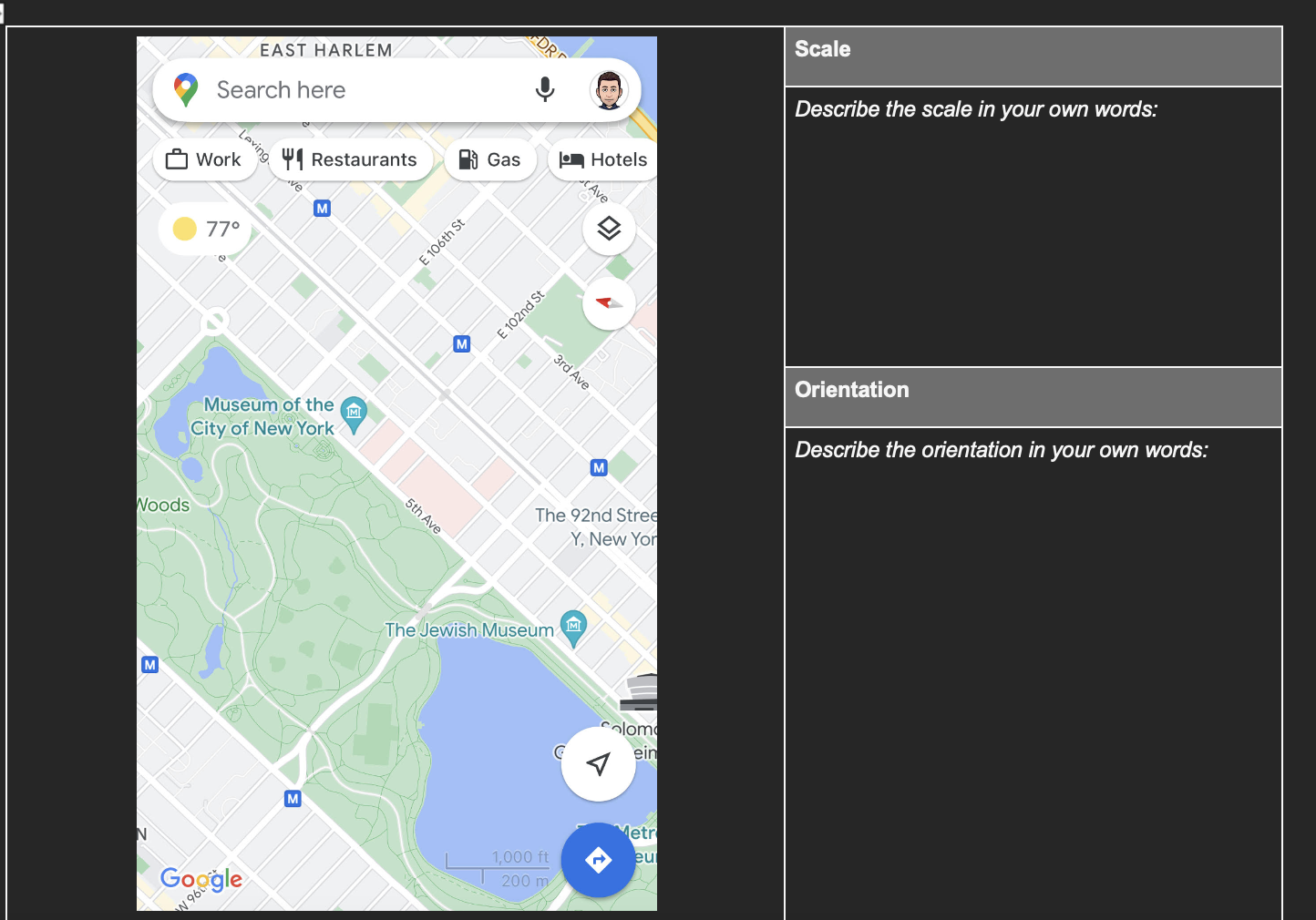This screenshot has width=1316, height=920.
Task: Click the briefcase icon on the Work chip
Action: (x=177, y=159)
